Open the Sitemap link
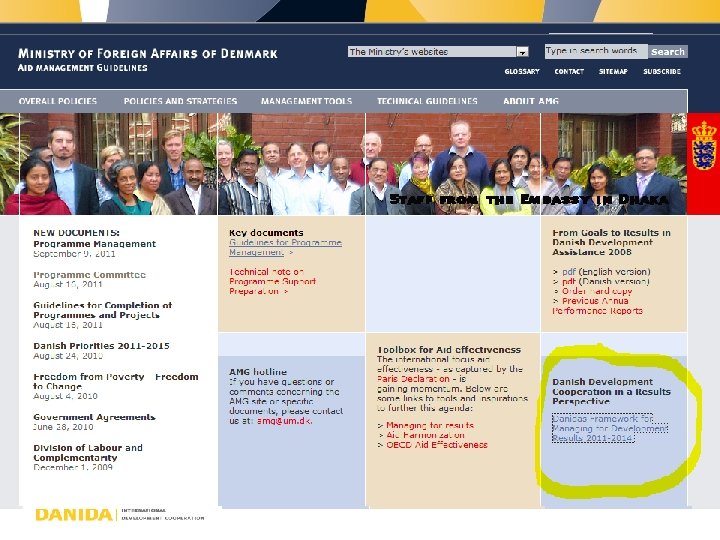720x540 pixels. (x=613, y=72)
